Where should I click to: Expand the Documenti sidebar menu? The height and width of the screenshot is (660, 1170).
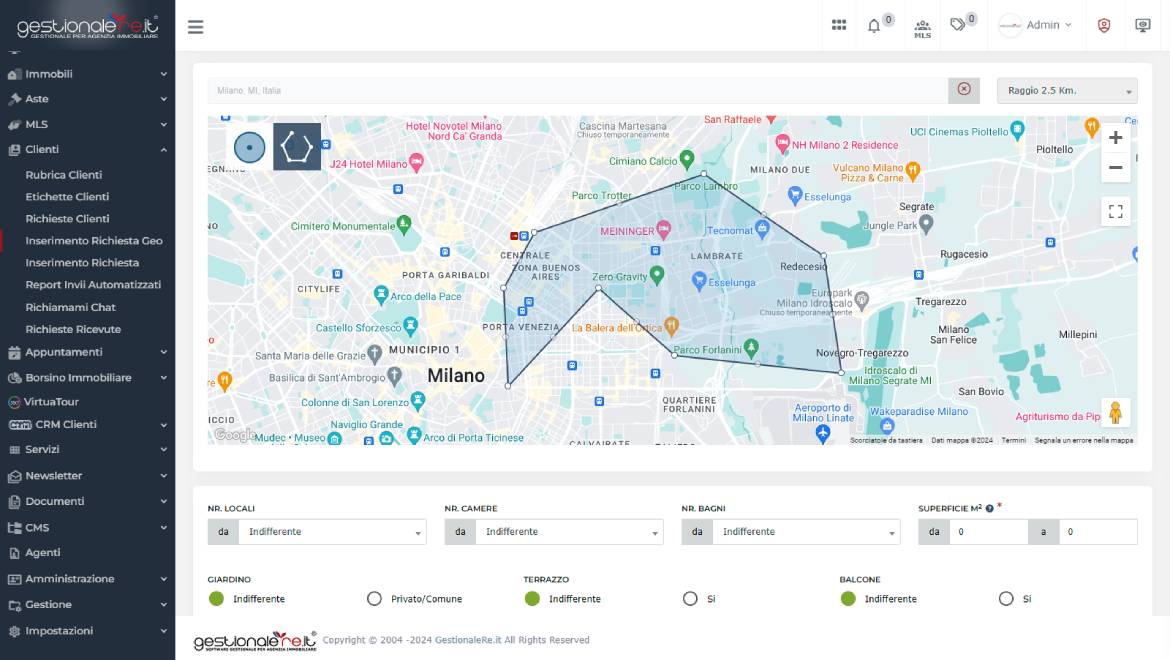pyautogui.click(x=87, y=501)
